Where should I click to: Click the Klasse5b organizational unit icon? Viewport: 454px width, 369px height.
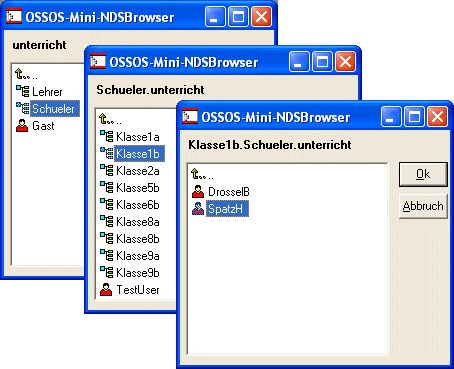click(107, 187)
